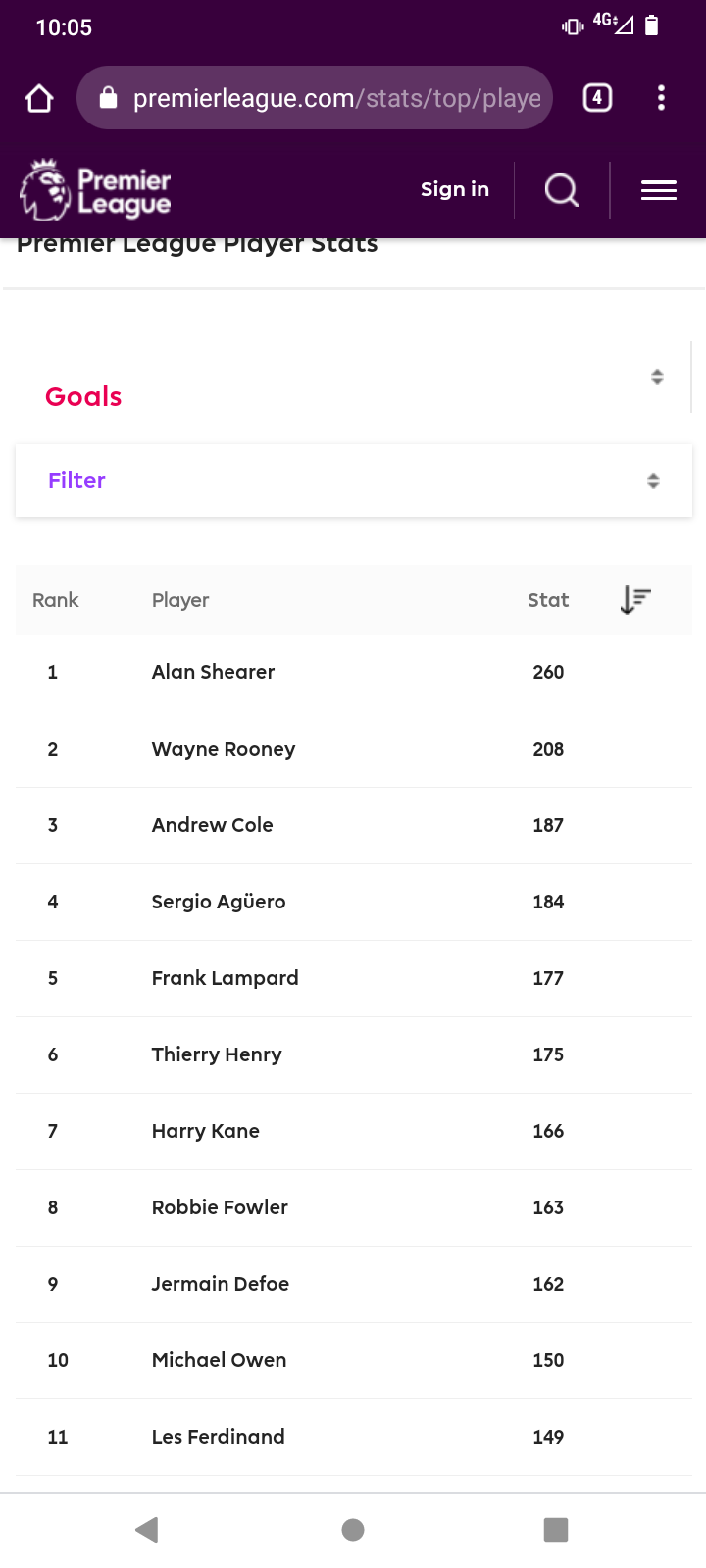Image resolution: width=706 pixels, height=1568 pixels.
Task: Open the browser tab switcher showing 4
Action: [x=597, y=98]
